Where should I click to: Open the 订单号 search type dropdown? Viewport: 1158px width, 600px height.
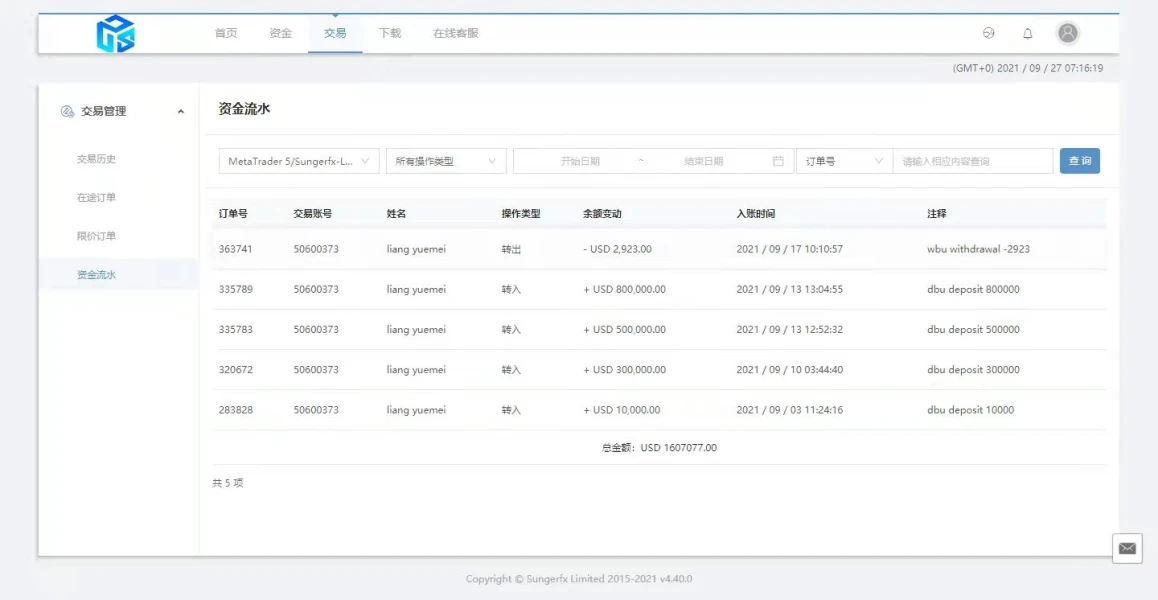point(843,161)
